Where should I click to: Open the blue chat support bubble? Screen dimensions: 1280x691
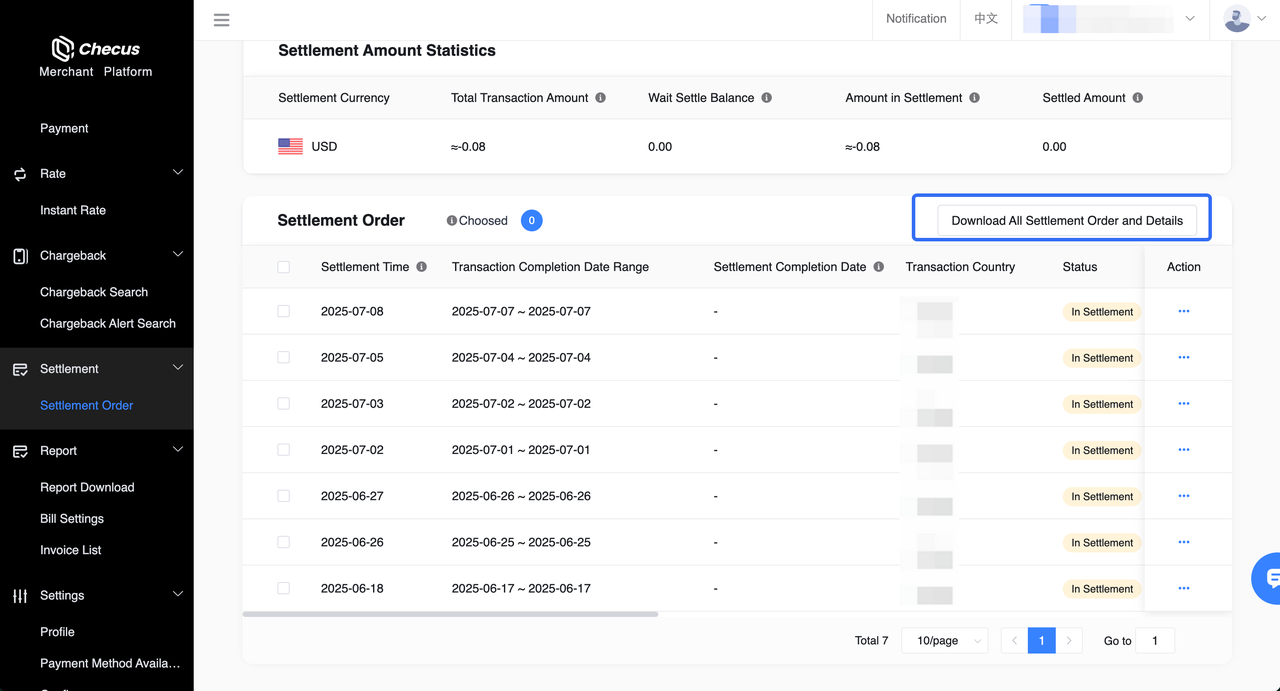[x=1270, y=578]
